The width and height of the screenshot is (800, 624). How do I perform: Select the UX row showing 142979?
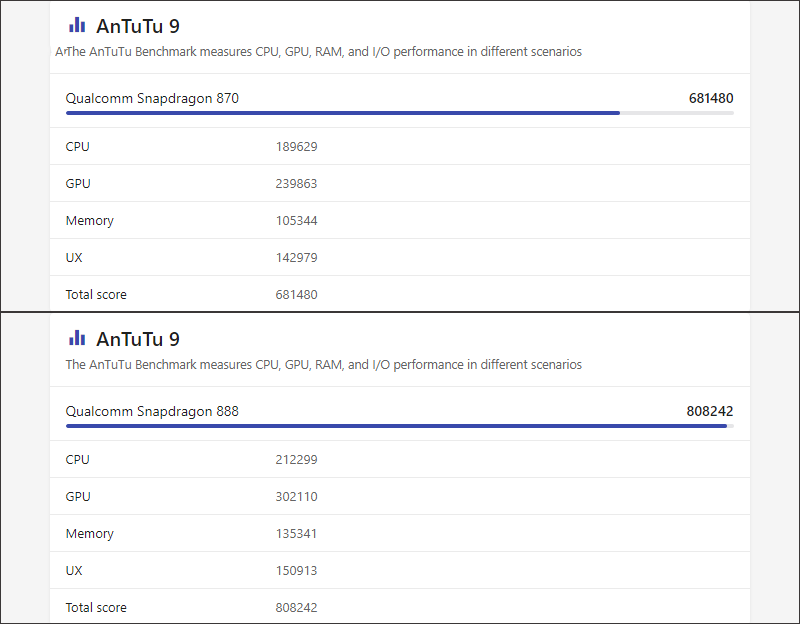pyautogui.click(x=399, y=257)
